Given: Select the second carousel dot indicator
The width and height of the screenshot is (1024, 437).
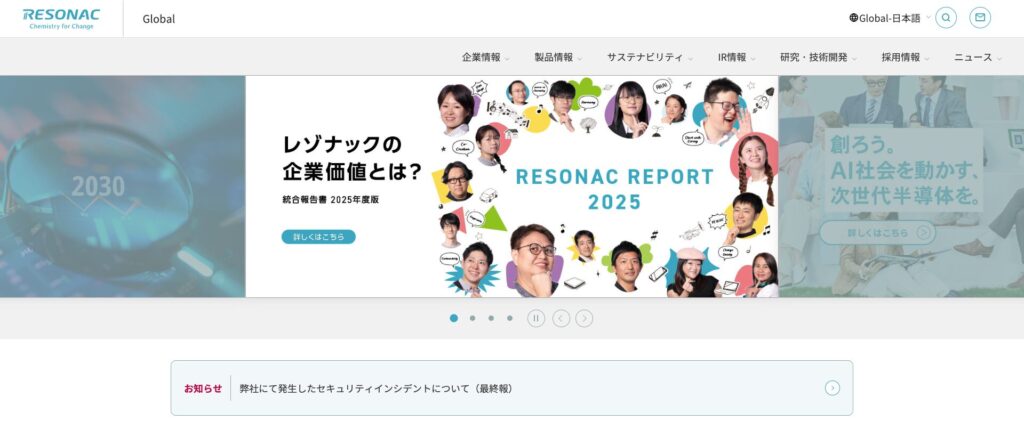Looking at the screenshot, I should point(472,318).
